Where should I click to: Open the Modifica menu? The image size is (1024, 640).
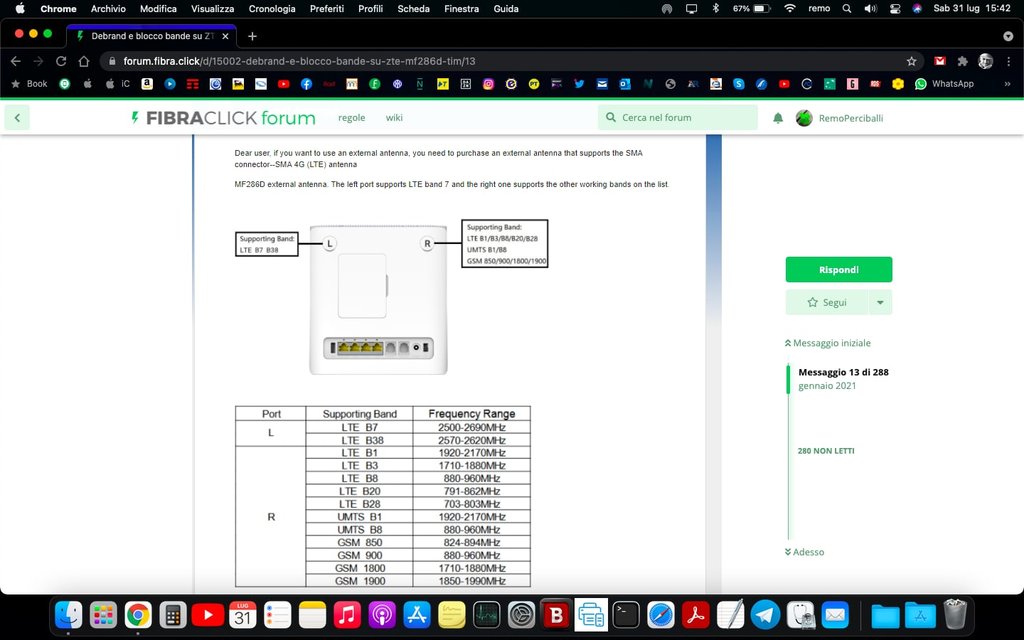pyautogui.click(x=158, y=8)
